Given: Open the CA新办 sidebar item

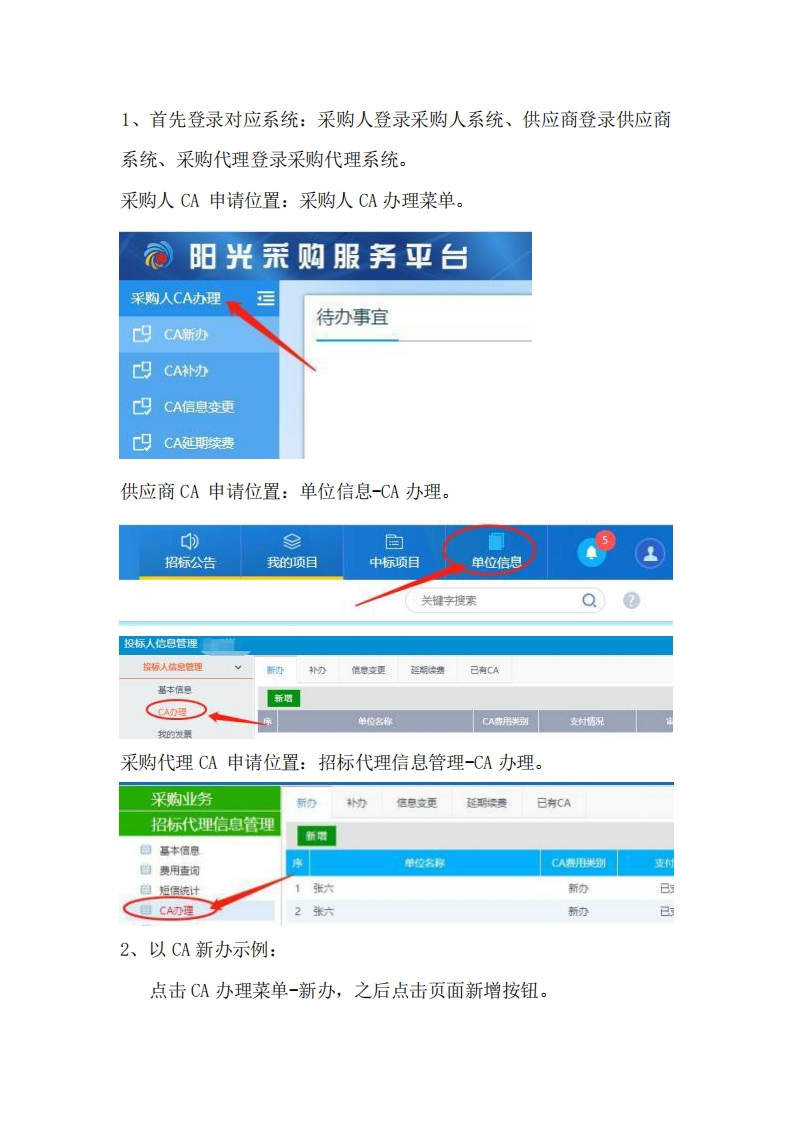Looking at the screenshot, I should [199, 334].
